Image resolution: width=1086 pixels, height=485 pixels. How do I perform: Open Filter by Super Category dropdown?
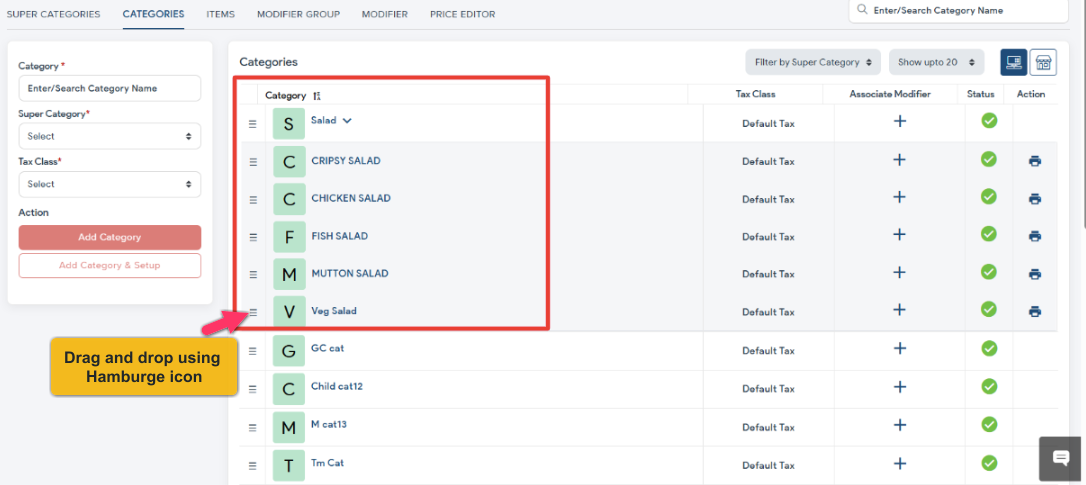[813, 62]
